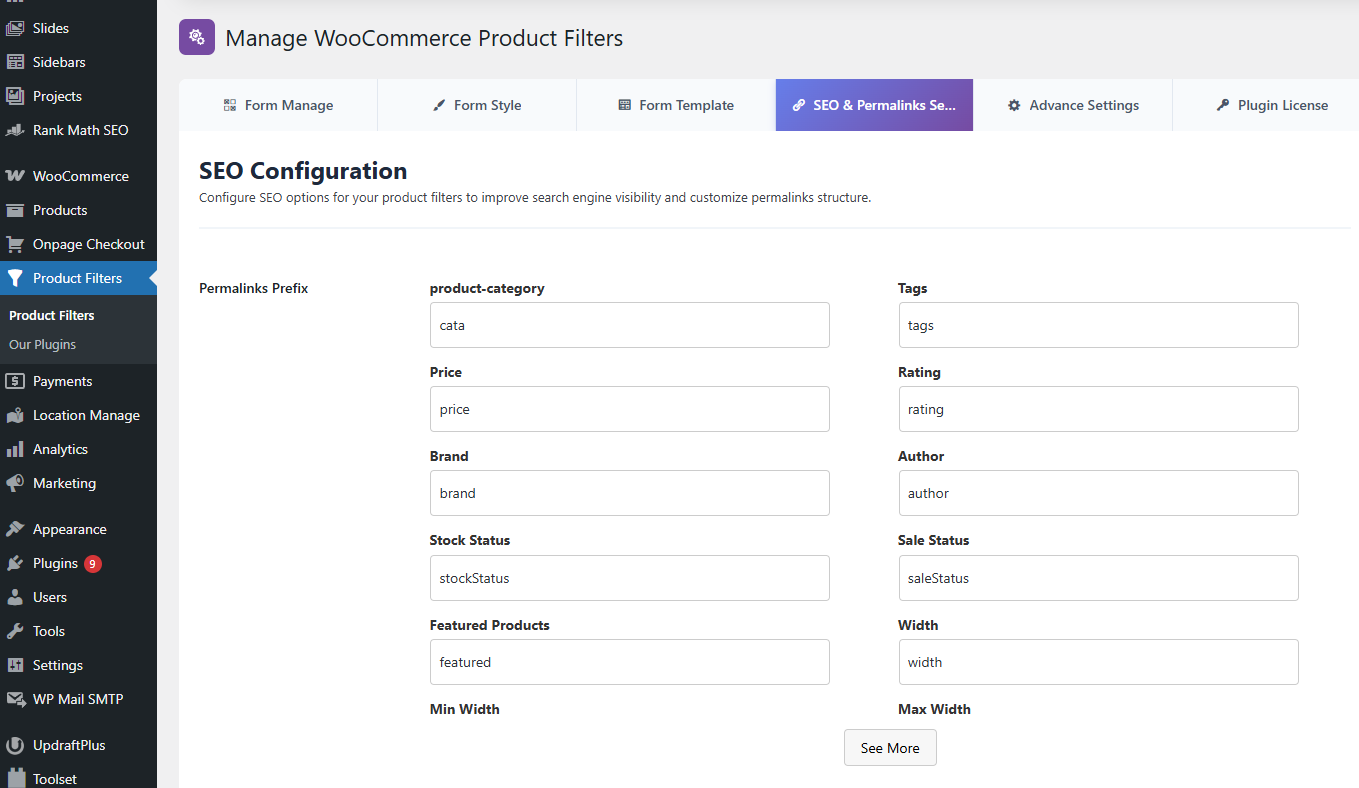
Task: Click the Projects menu icon
Action: [15, 96]
